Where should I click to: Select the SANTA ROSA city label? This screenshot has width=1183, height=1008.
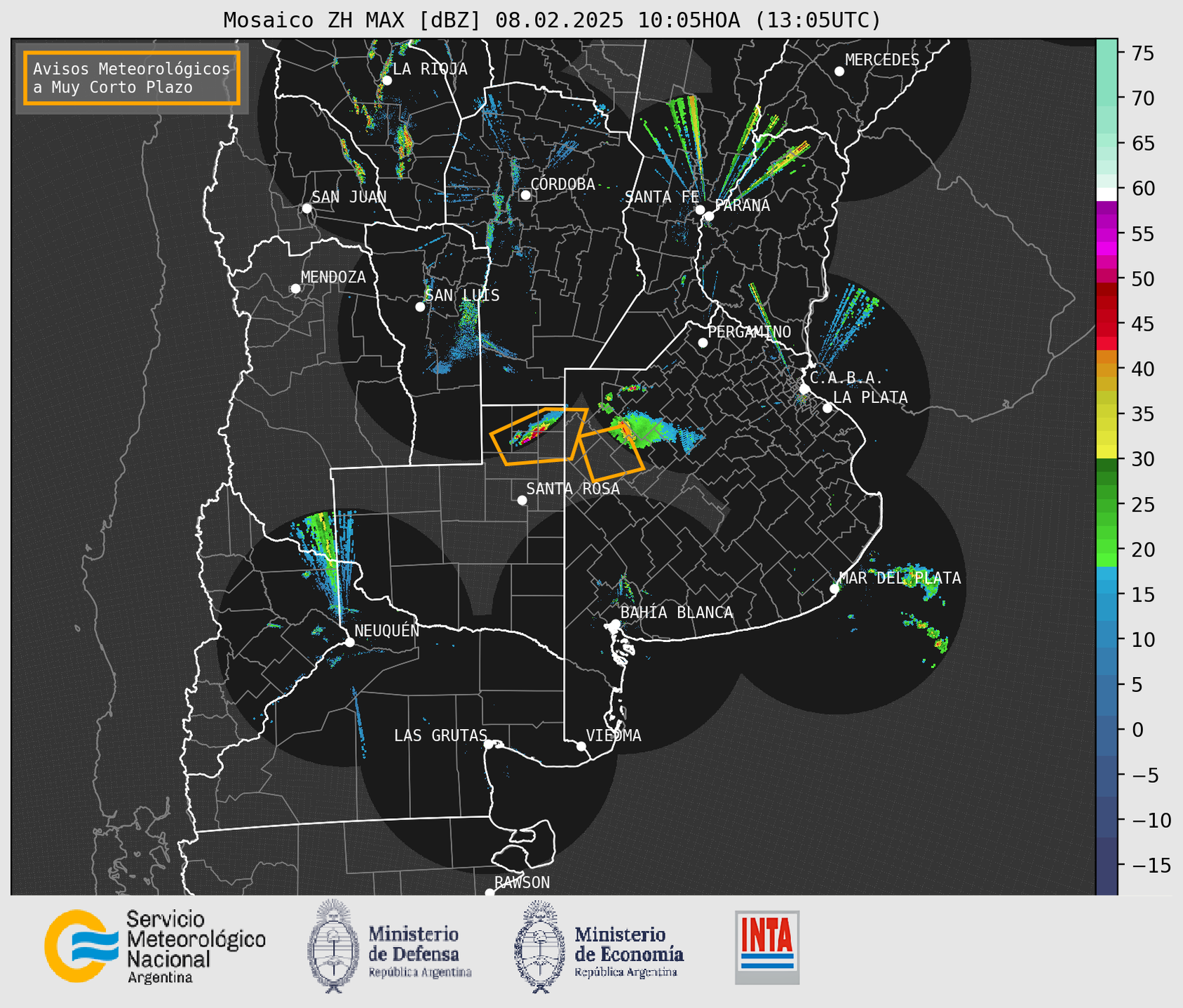pos(573,489)
